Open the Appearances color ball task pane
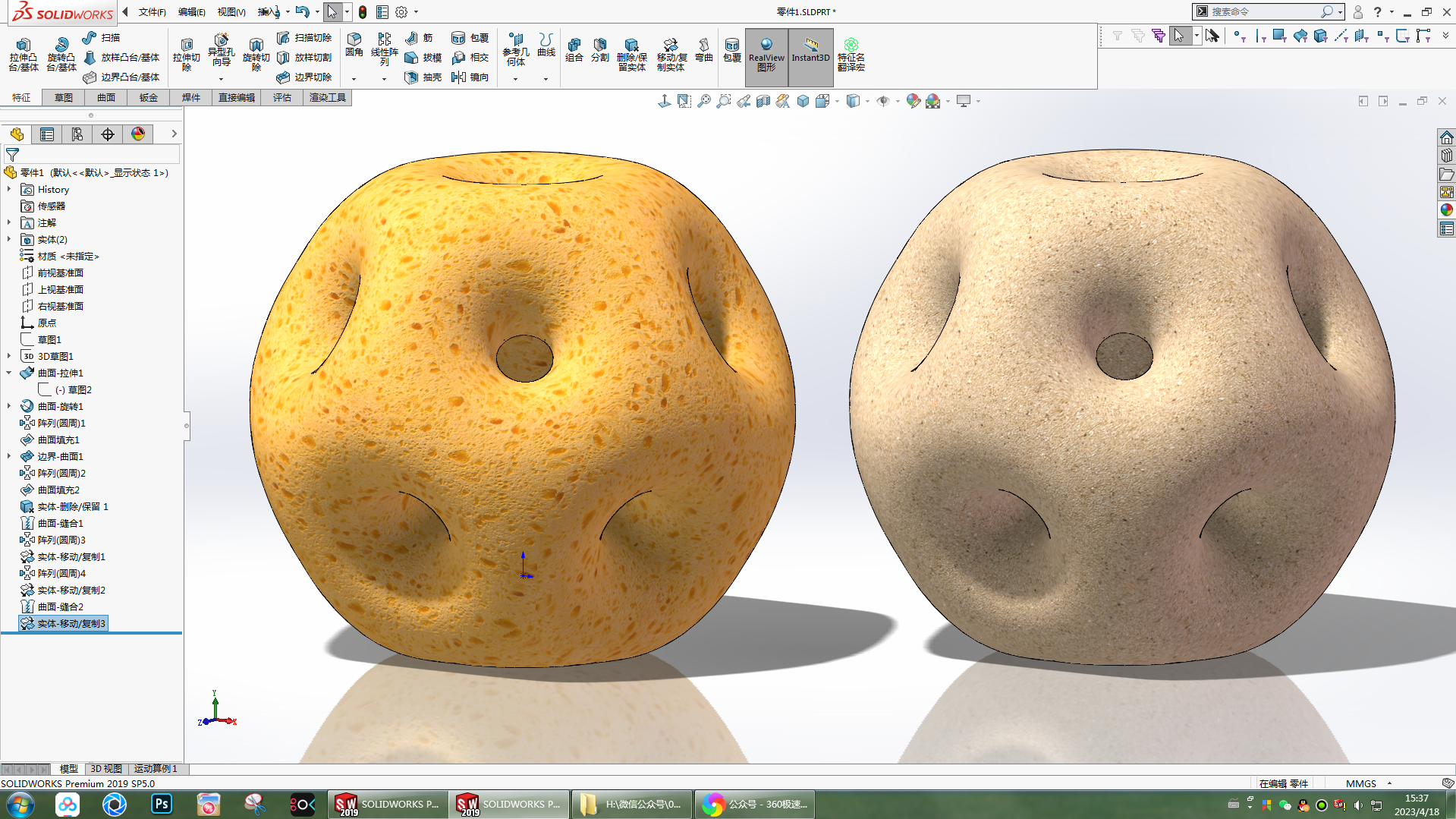1456x819 pixels. click(1446, 210)
